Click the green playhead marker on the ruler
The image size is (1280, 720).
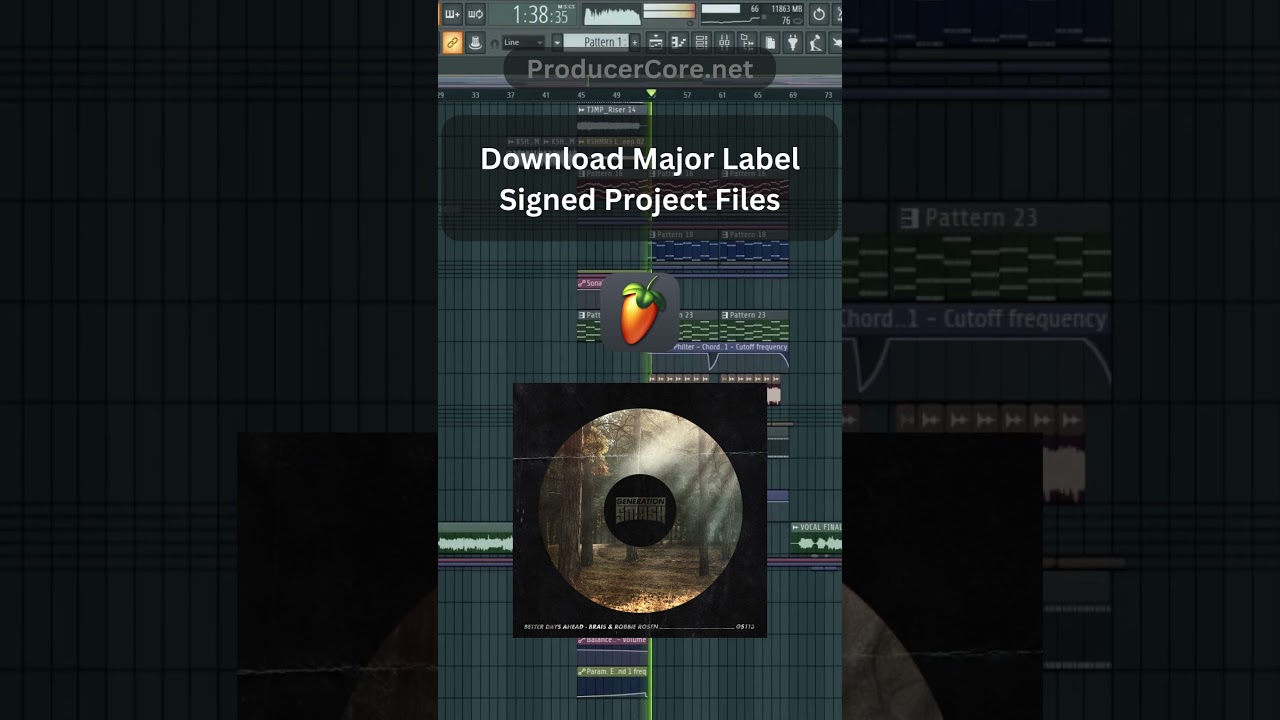pos(651,93)
